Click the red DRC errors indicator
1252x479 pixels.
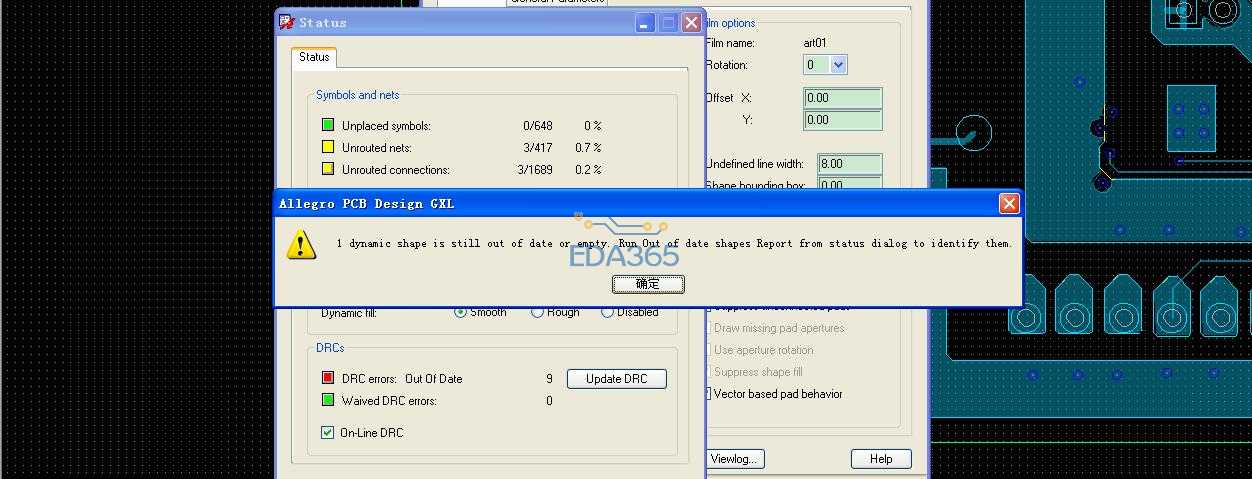328,378
